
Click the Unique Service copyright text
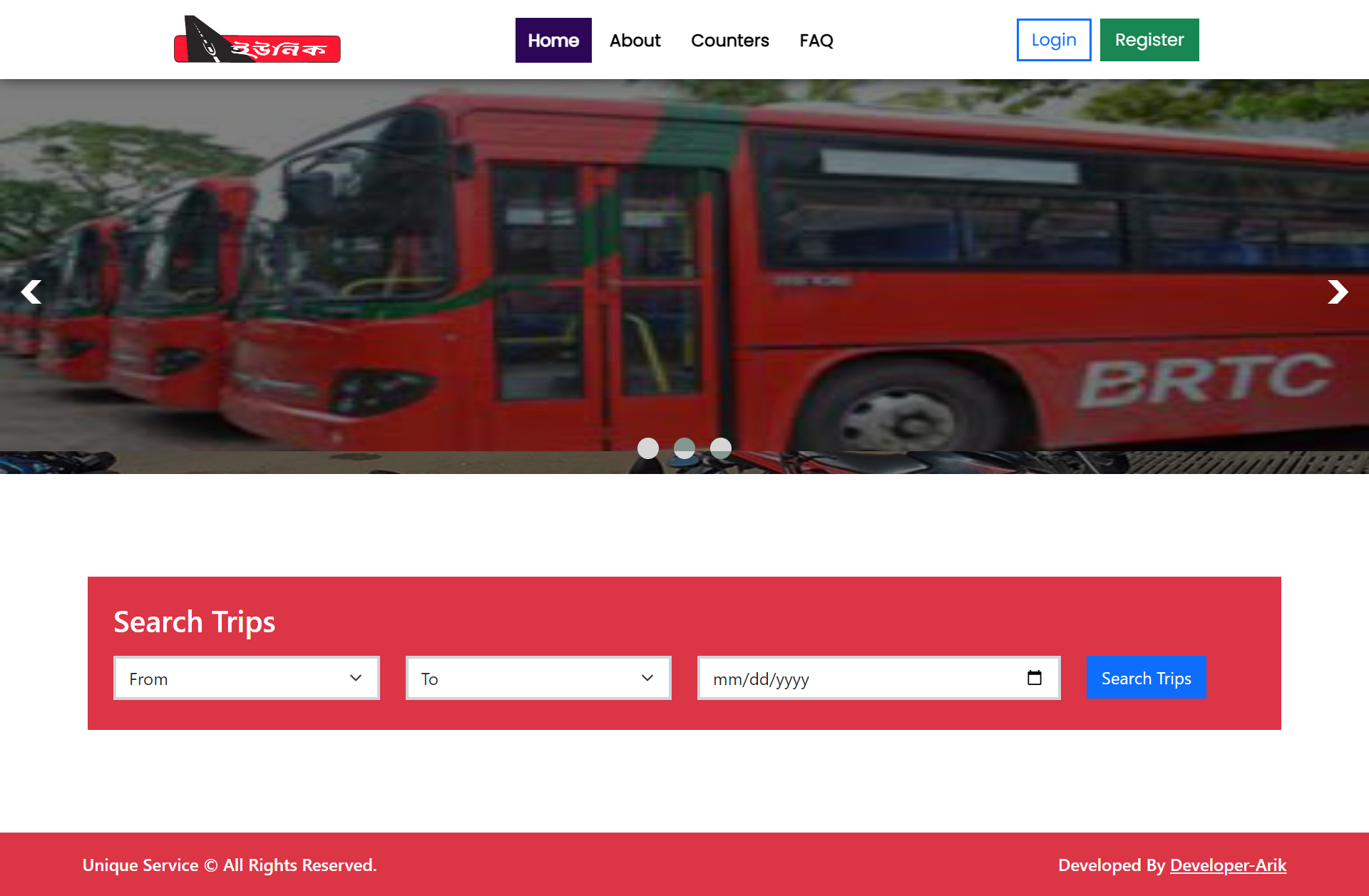[230, 865]
